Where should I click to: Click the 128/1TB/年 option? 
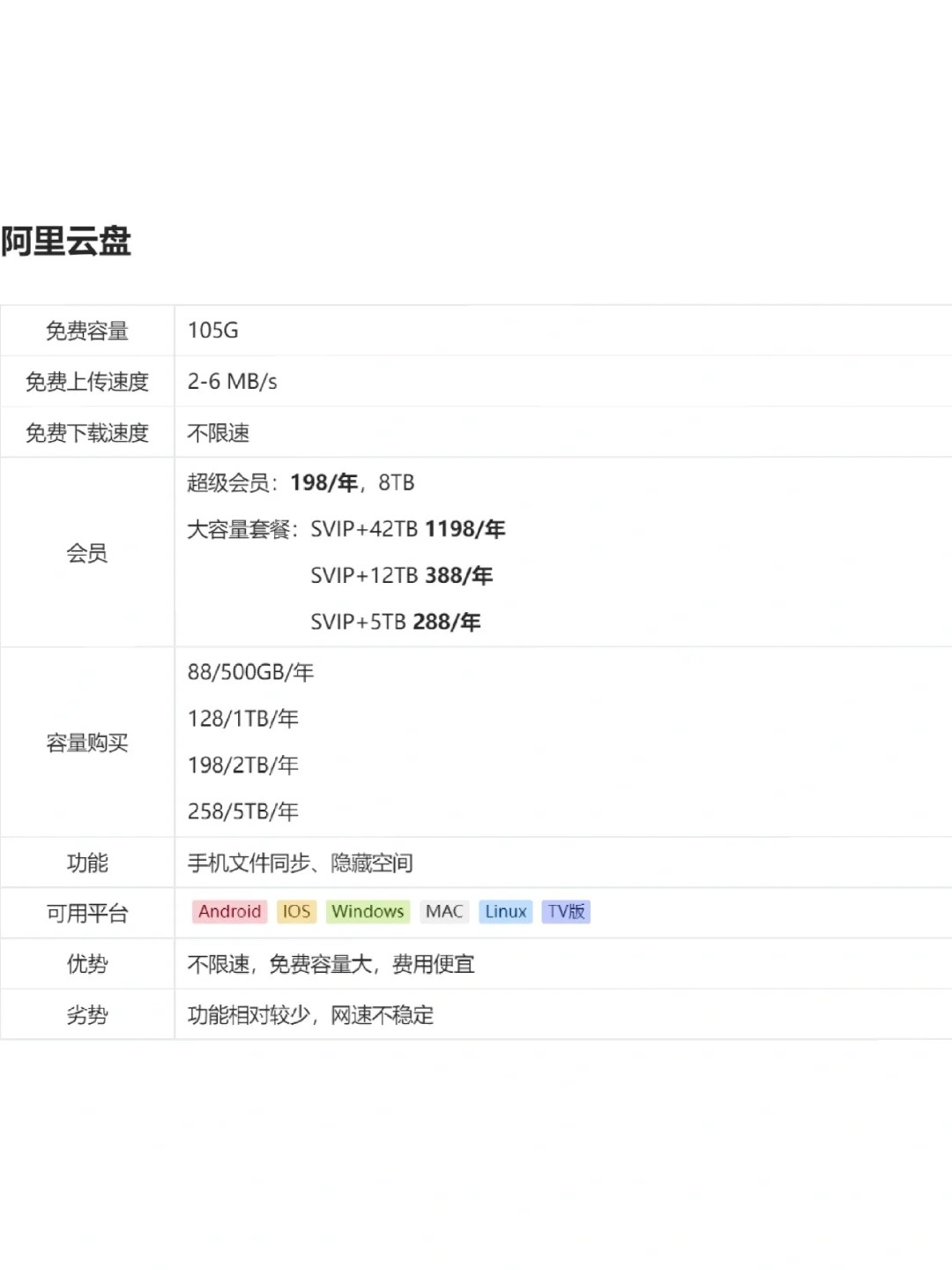pos(243,719)
